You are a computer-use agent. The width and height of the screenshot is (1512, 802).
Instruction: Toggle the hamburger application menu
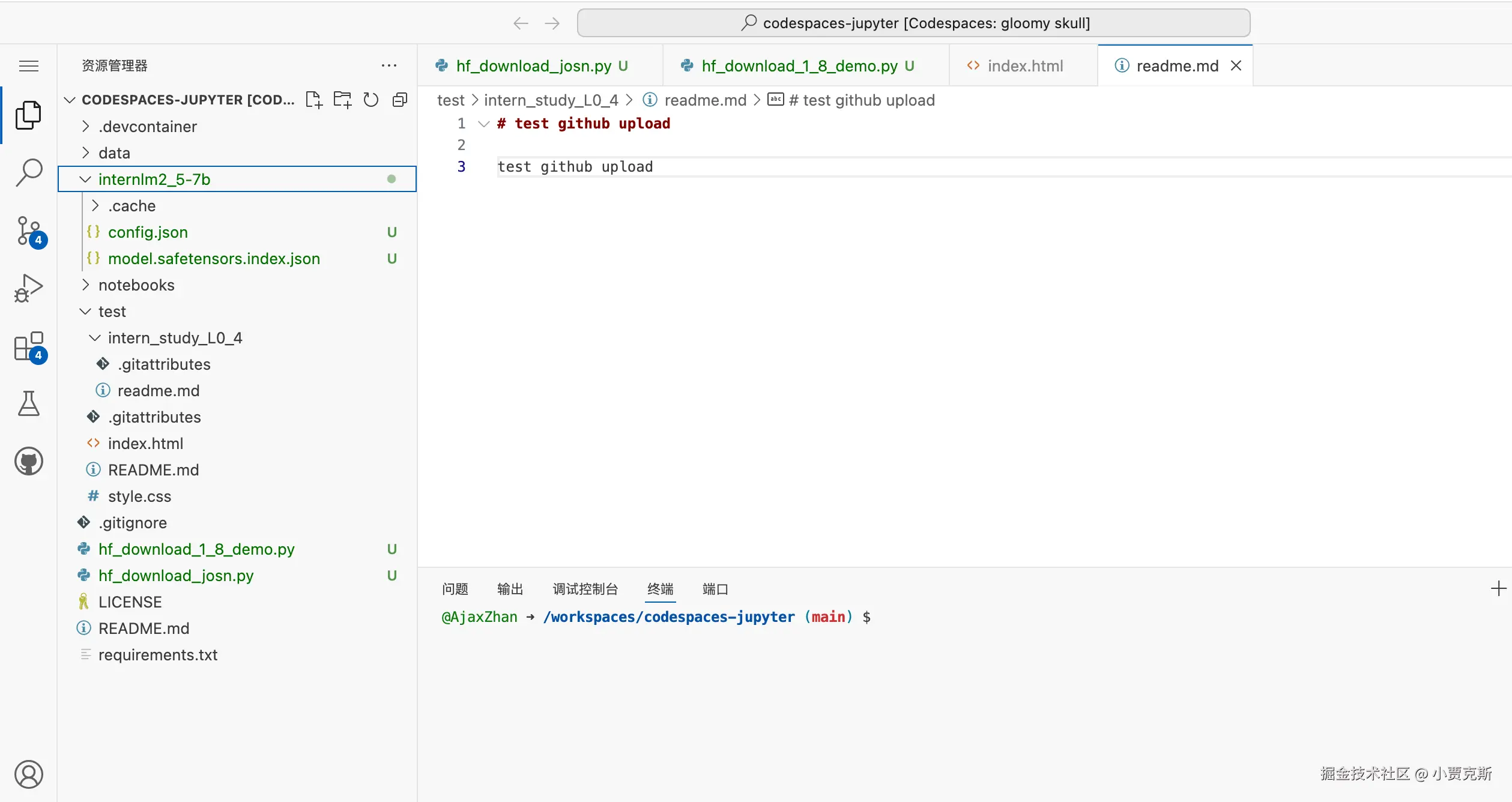(x=29, y=65)
